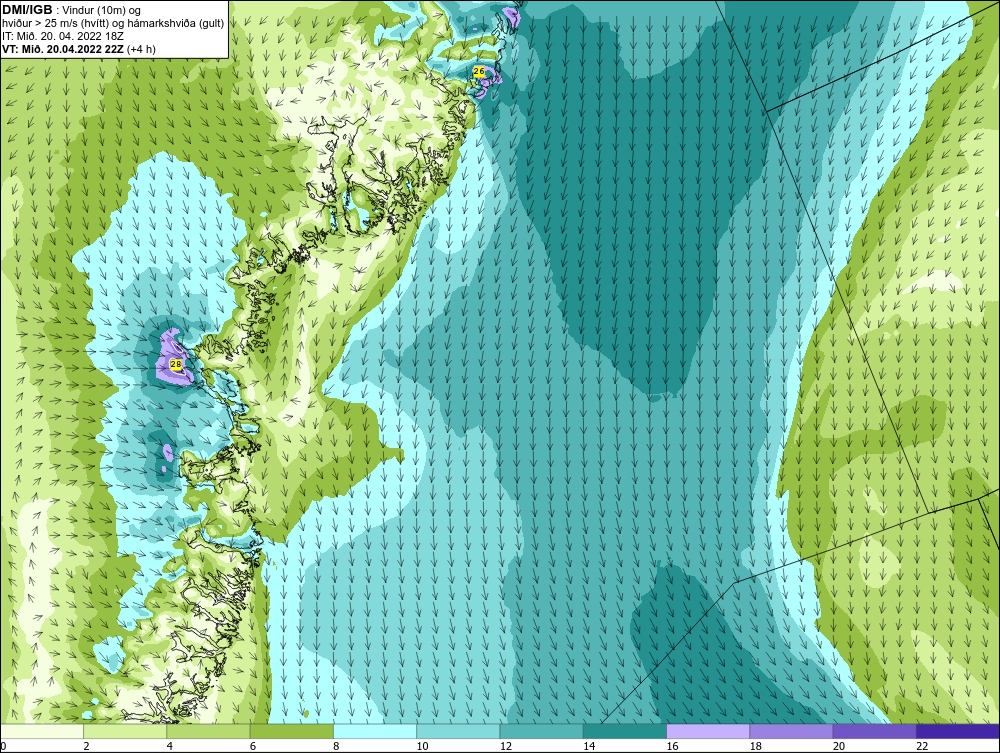This screenshot has width=1000, height=753.
Task: Click the 'IT: Mið. 20. 04. 2022 18Z' line
Action: pyautogui.click(x=62, y=36)
